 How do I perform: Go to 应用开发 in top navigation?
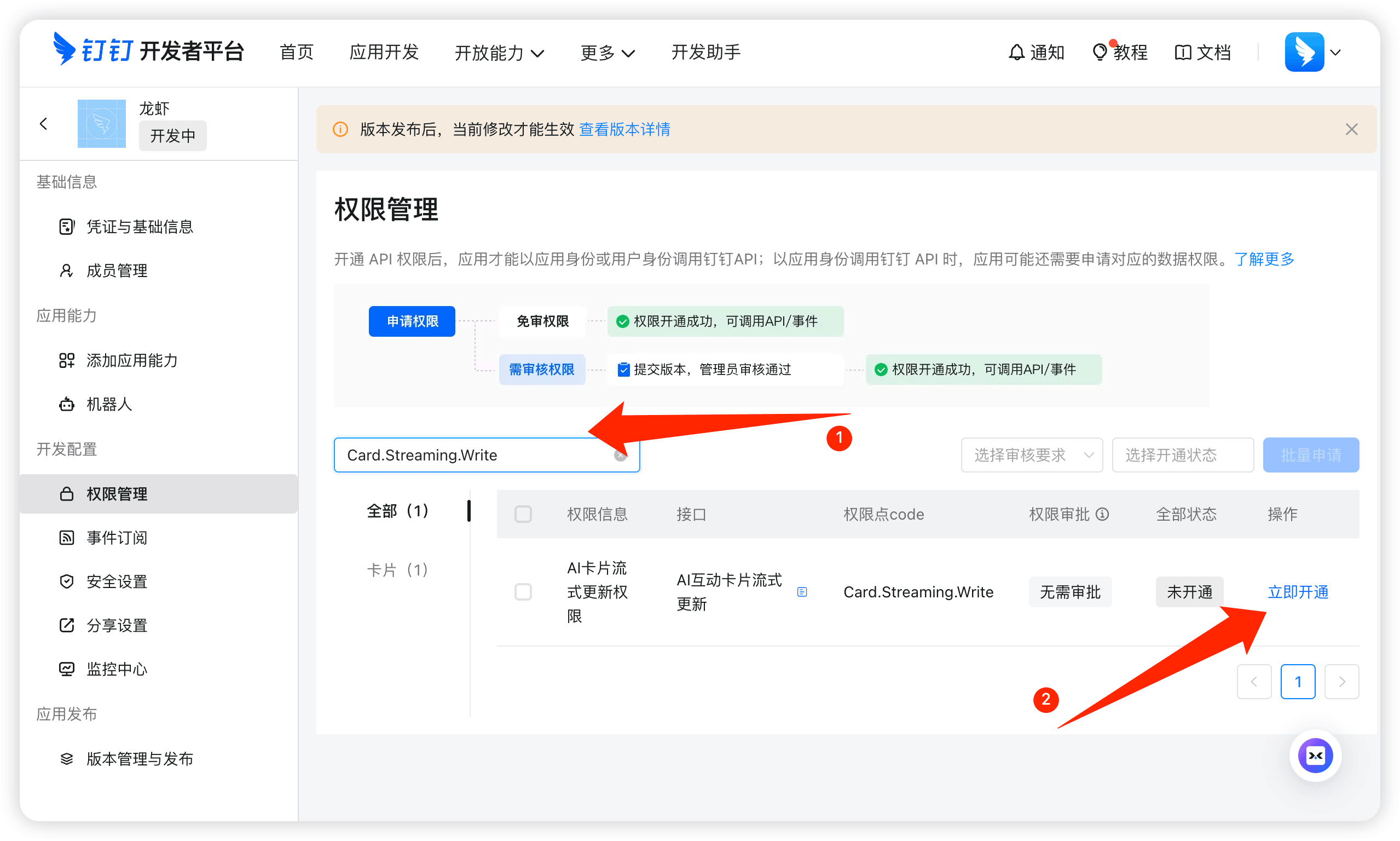[x=384, y=52]
